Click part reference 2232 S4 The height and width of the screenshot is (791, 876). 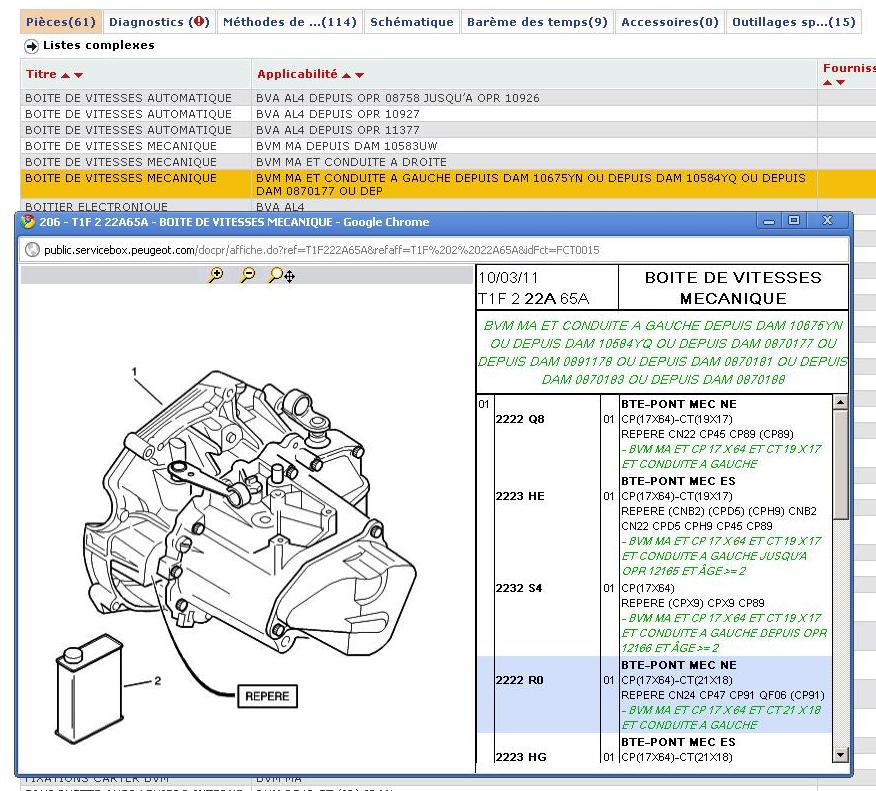coord(518,588)
